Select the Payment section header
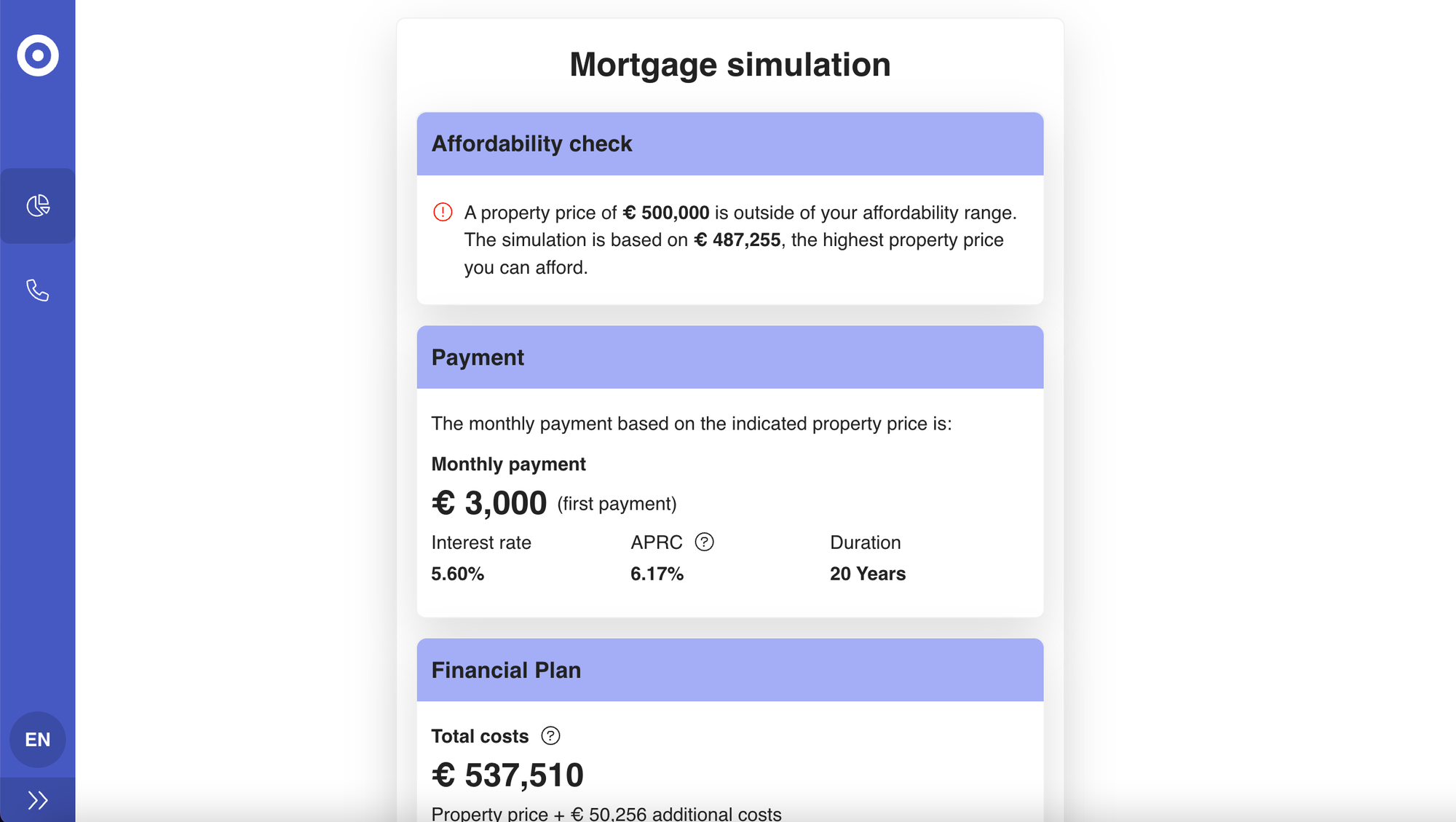 pyautogui.click(x=730, y=357)
